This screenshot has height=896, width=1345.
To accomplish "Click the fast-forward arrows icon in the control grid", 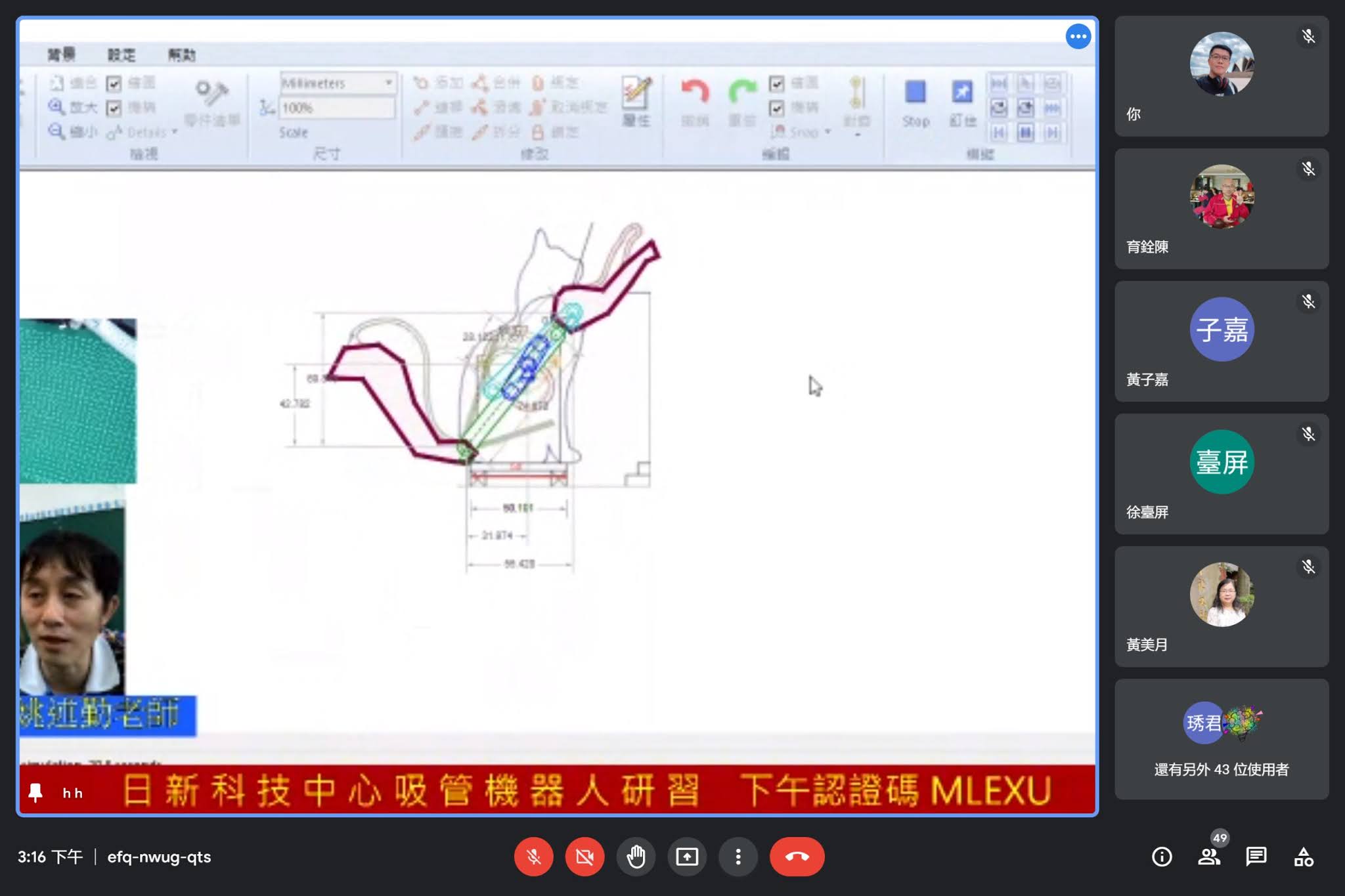I will (1052, 108).
